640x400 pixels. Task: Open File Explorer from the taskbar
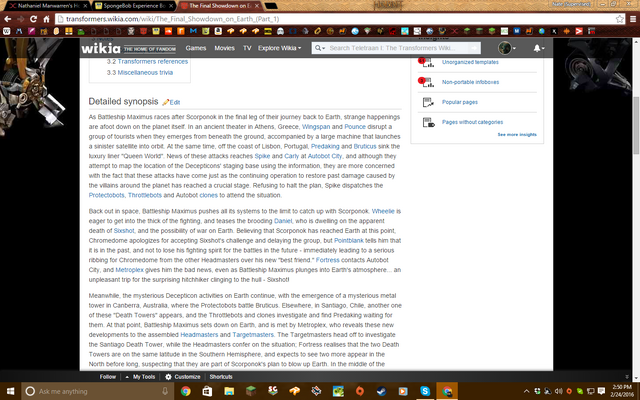pos(229,391)
